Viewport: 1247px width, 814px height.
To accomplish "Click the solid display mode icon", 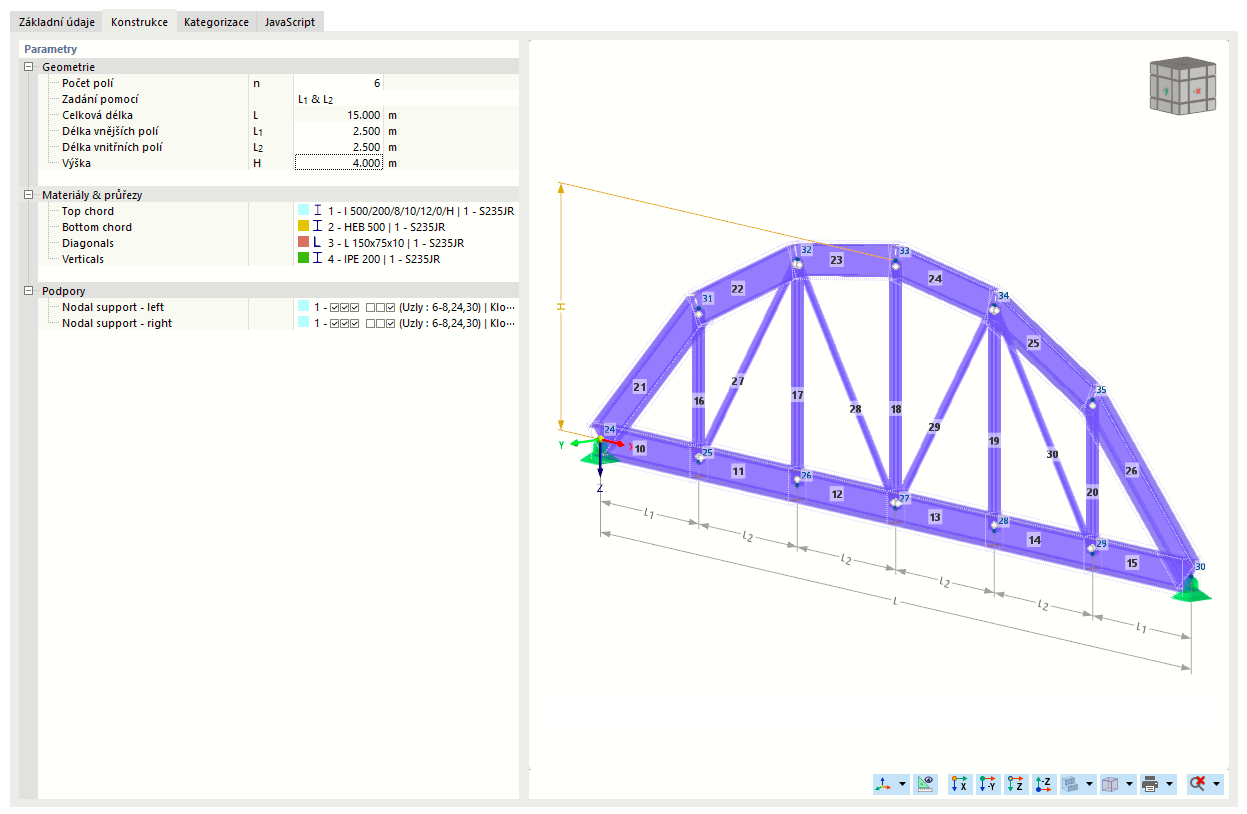I will pyautogui.click(x=1071, y=784).
